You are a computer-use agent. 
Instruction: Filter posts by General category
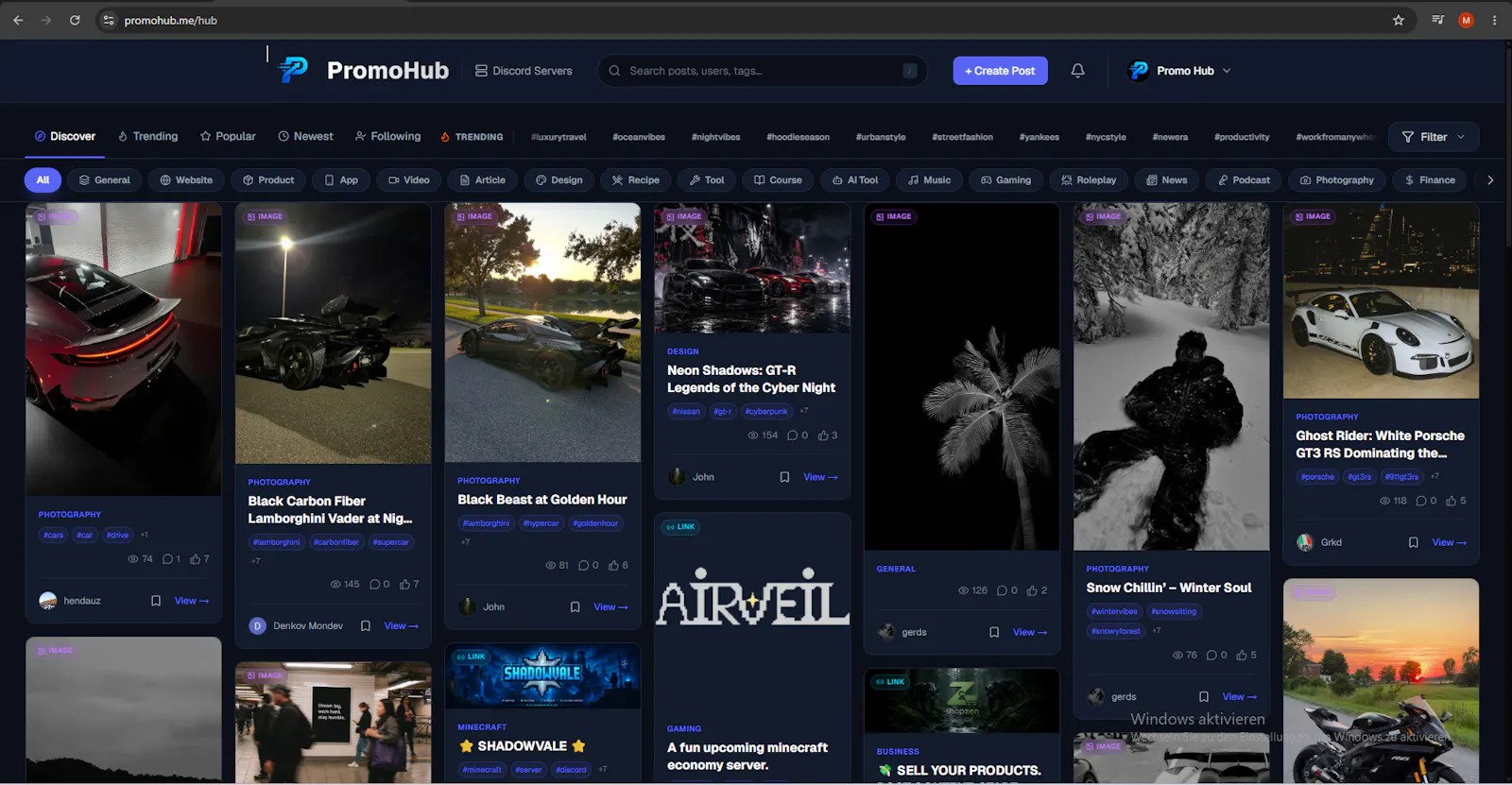click(104, 180)
